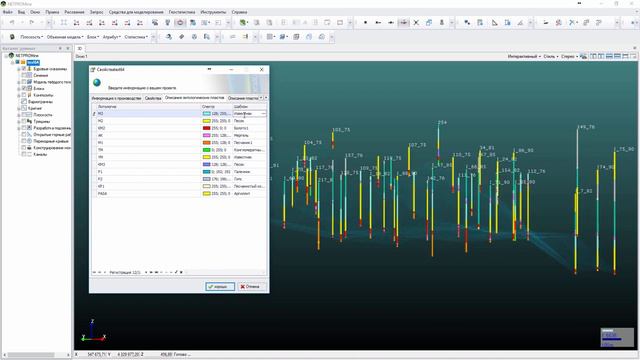Click the dark head icon left of Плоскость
This screenshot has height=360, width=640.
(12, 37)
